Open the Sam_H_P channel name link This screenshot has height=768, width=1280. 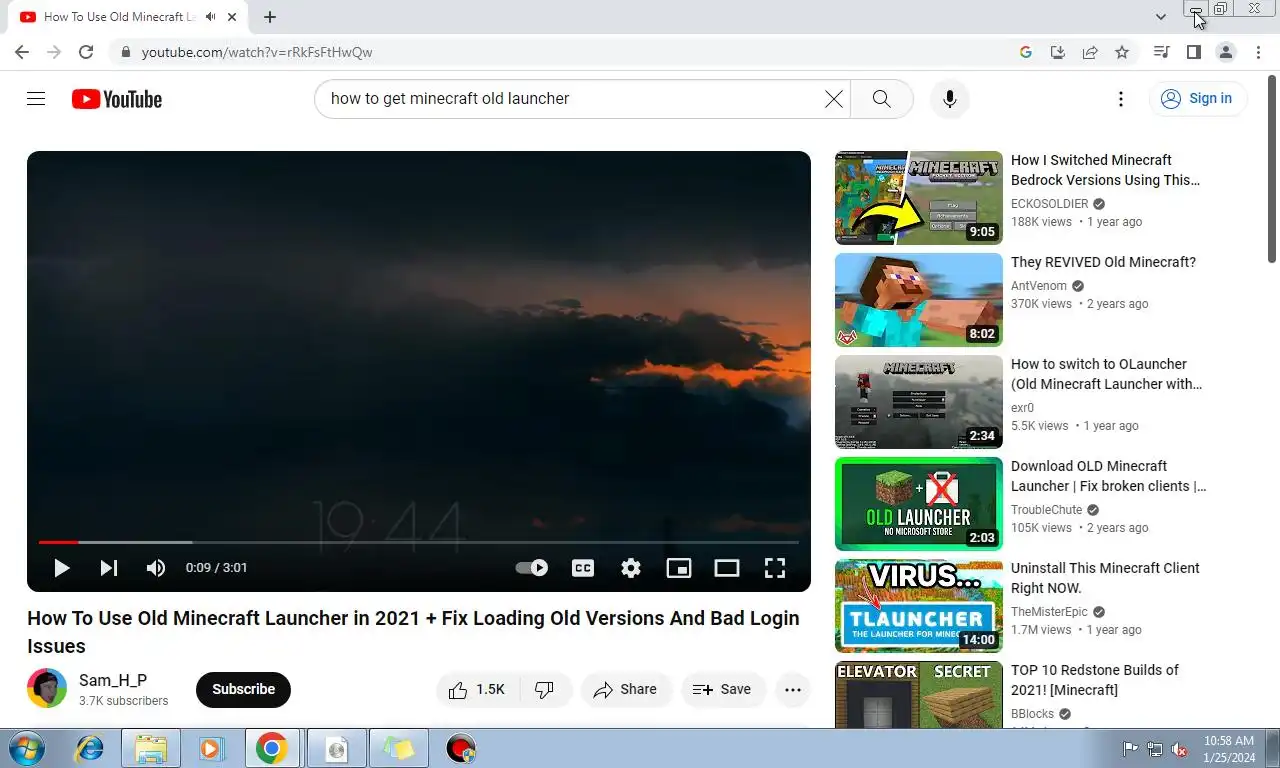[x=113, y=681]
